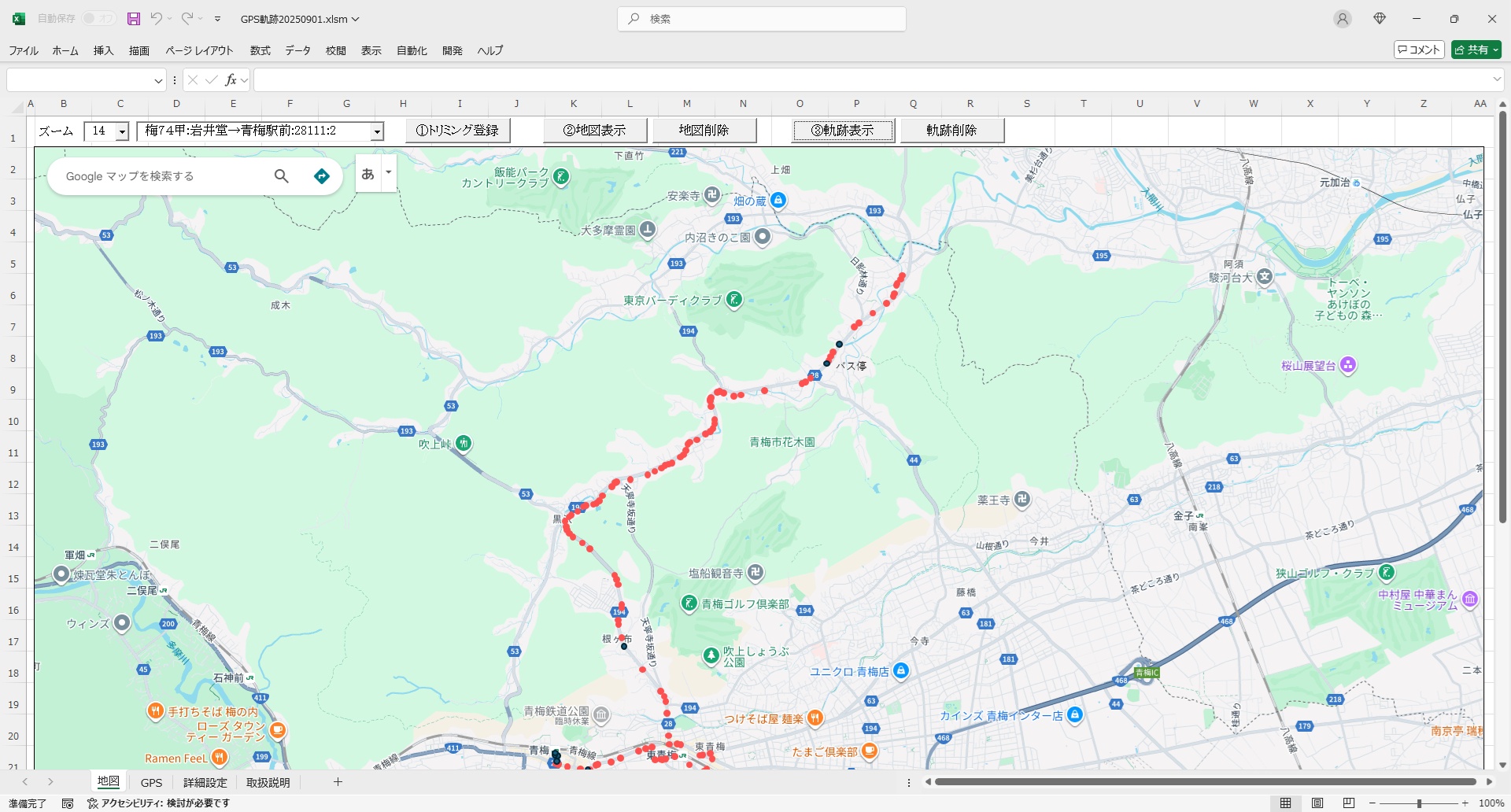
Task: Open the ズーム level 14 dropdown arrow
Action: [x=122, y=131]
